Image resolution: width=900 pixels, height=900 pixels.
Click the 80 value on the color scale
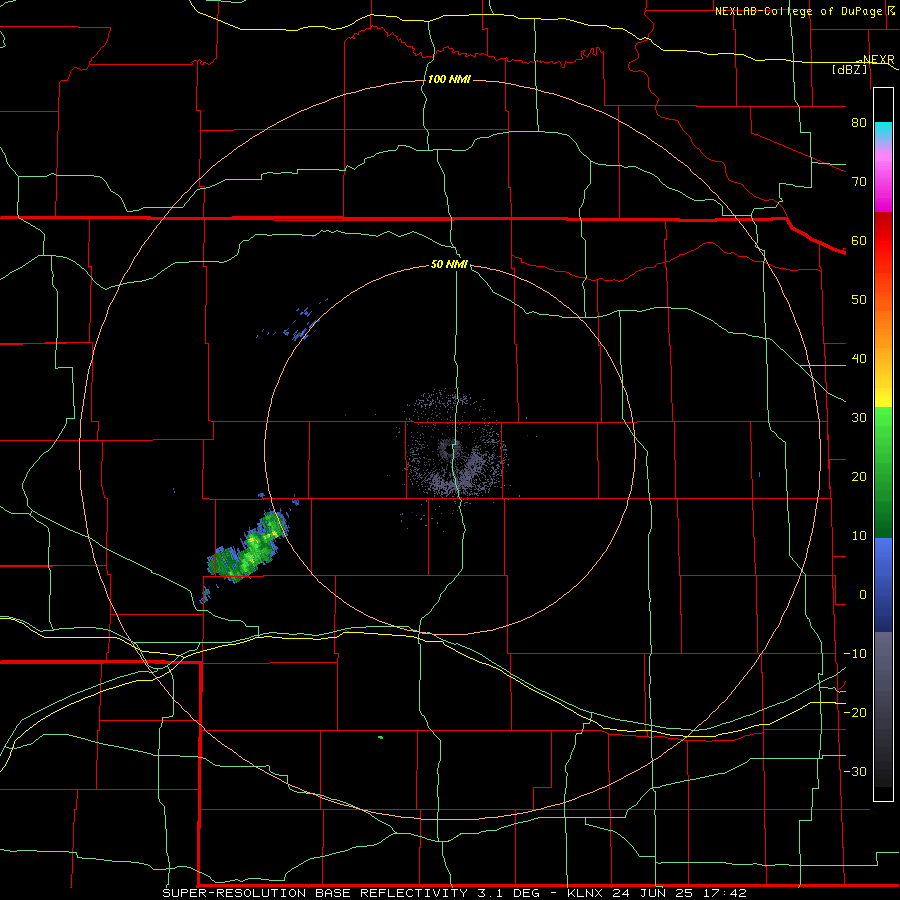tap(859, 122)
